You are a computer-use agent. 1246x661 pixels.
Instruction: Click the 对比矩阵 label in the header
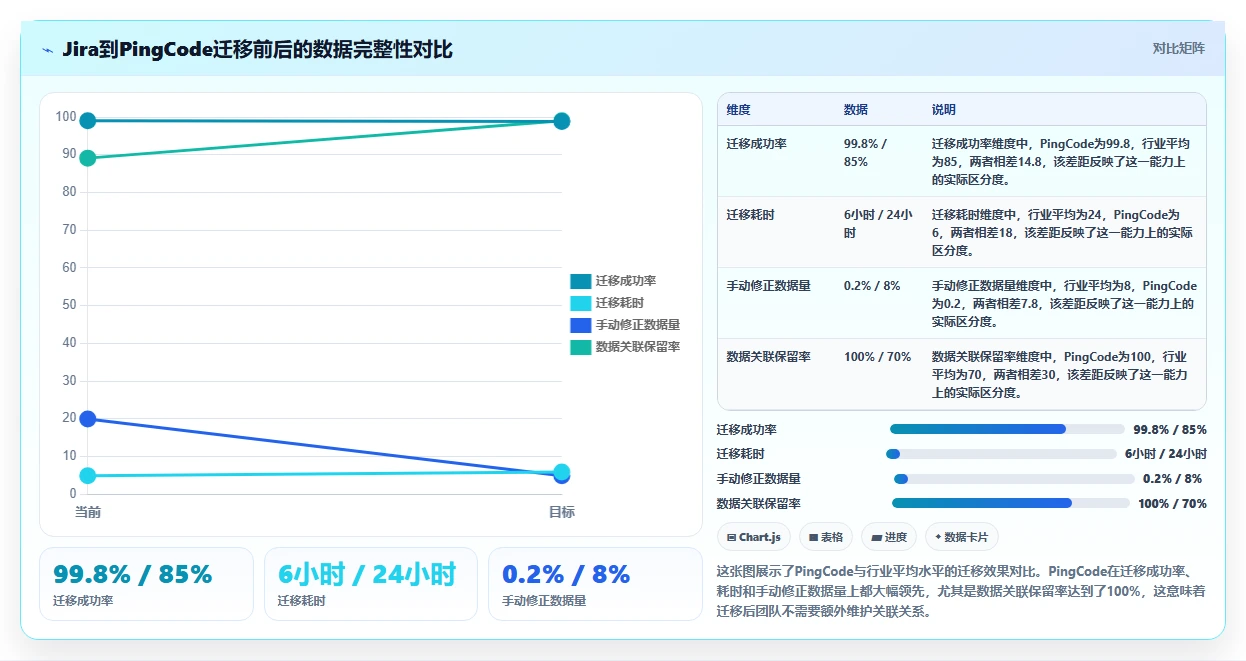(x=1179, y=48)
